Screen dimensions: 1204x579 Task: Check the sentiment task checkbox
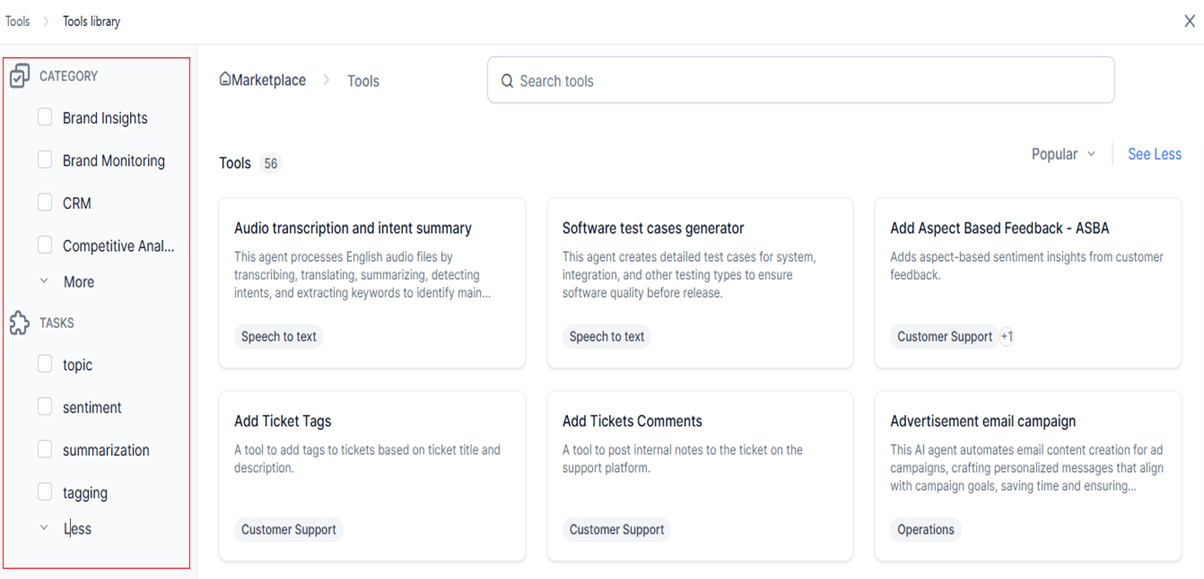point(45,407)
